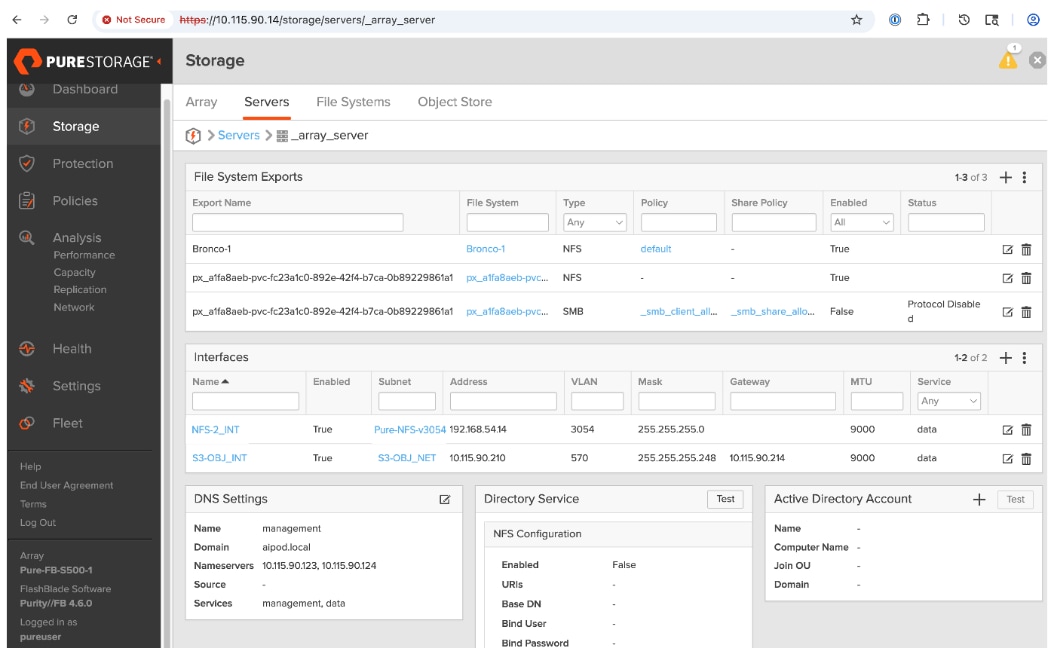Edit the S3-OBJ_INT interface row
Screen dimensions: 1051x651
pos(1008,459)
